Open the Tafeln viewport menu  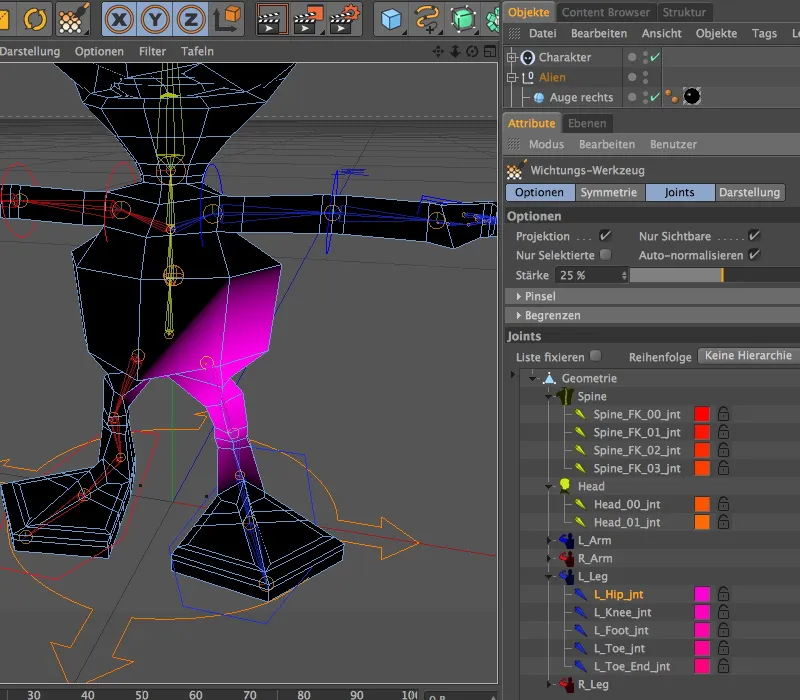[x=197, y=52]
